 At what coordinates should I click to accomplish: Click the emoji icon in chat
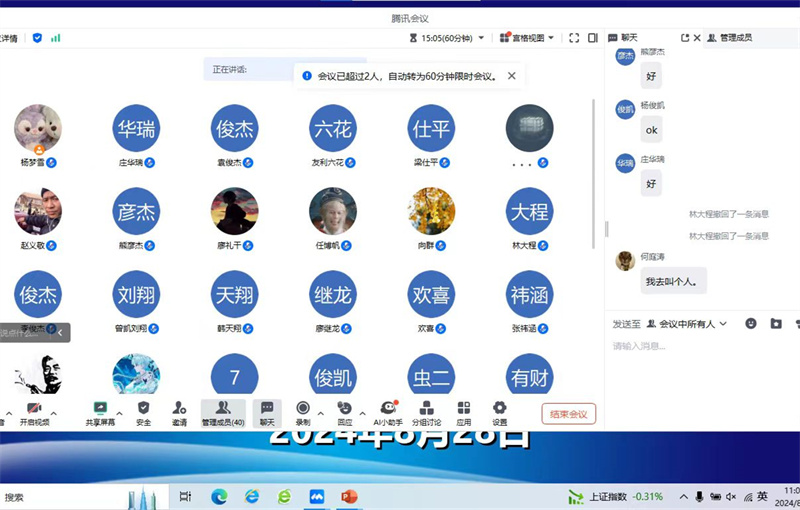pos(750,323)
